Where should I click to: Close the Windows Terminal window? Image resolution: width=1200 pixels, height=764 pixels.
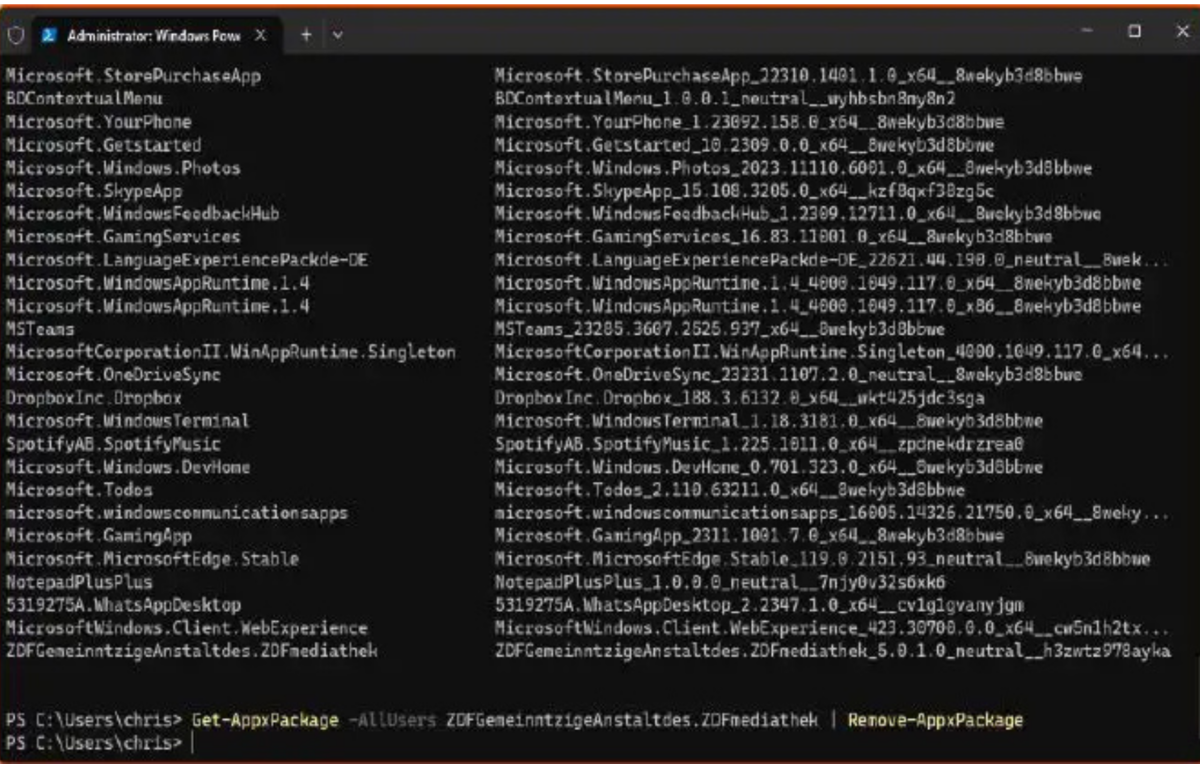1181,32
